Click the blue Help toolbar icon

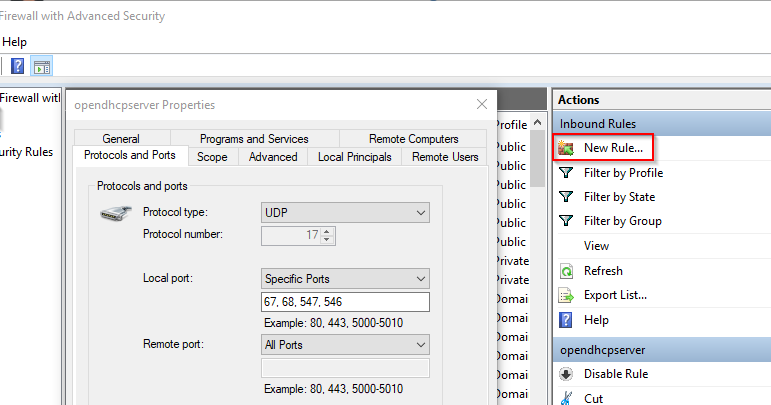point(18,67)
